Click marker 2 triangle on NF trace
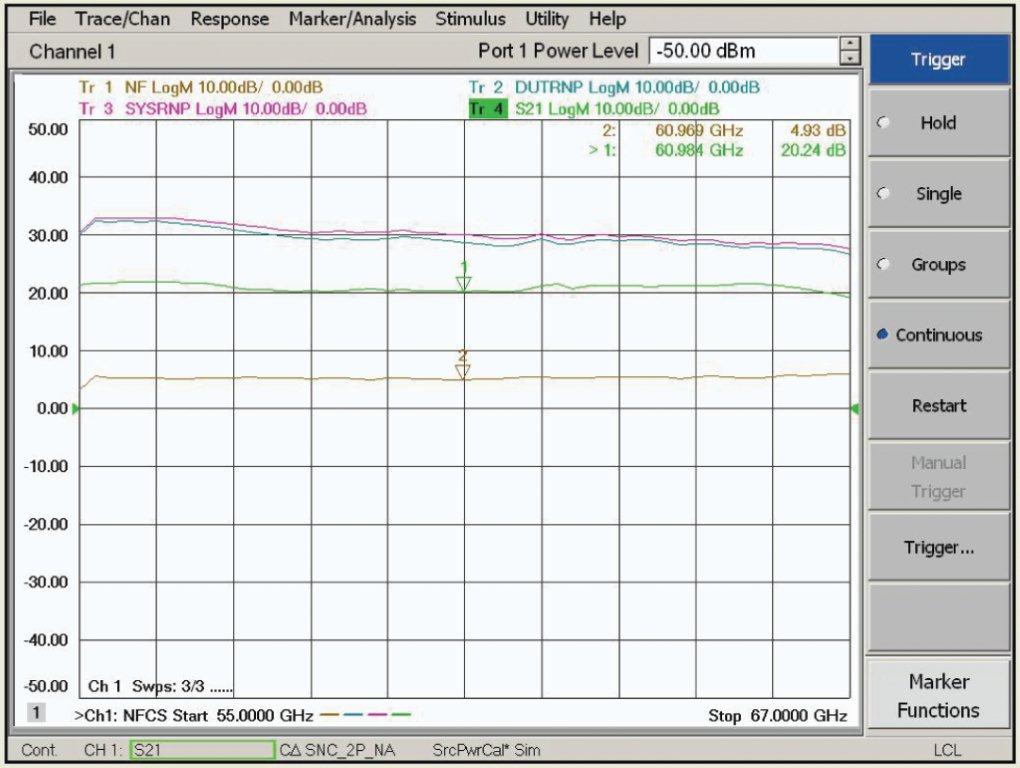The width and height of the screenshot is (1020, 768). click(x=462, y=372)
